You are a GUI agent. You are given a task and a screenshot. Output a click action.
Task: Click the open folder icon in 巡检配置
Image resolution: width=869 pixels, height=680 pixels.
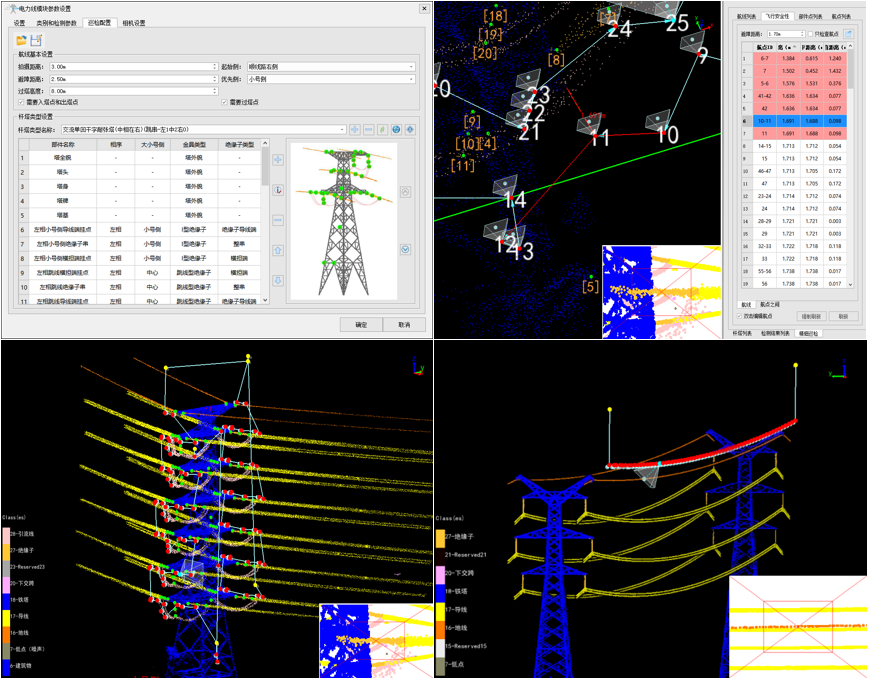[x=20, y=39]
